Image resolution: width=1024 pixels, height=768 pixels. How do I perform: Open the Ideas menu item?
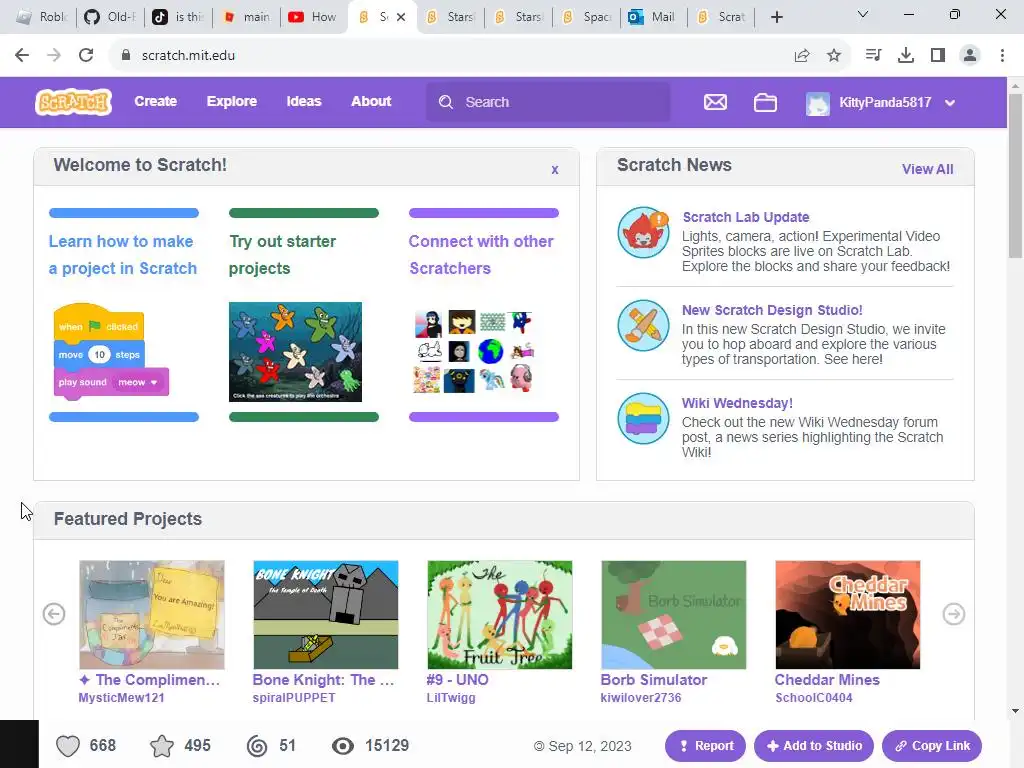(x=304, y=101)
